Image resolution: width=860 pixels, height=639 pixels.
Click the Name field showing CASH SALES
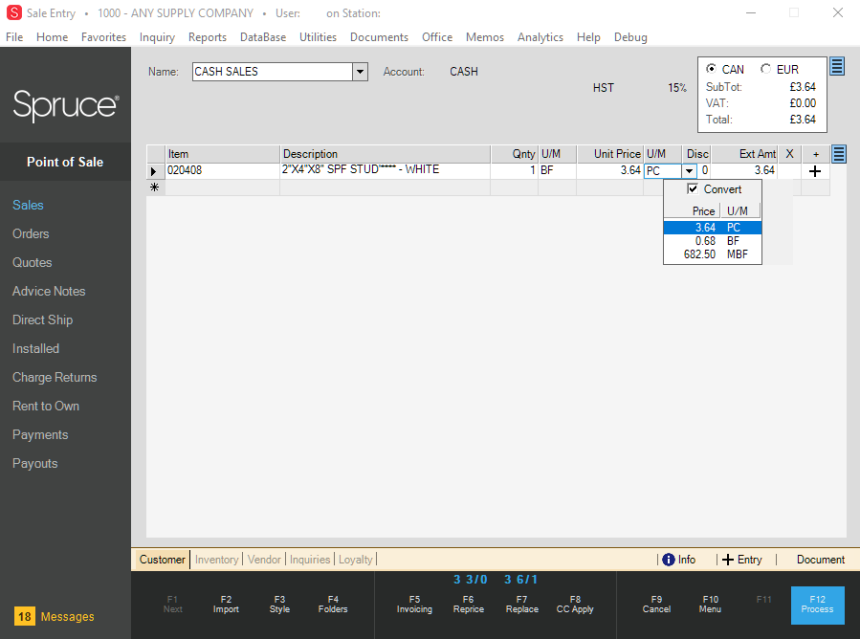(x=272, y=71)
